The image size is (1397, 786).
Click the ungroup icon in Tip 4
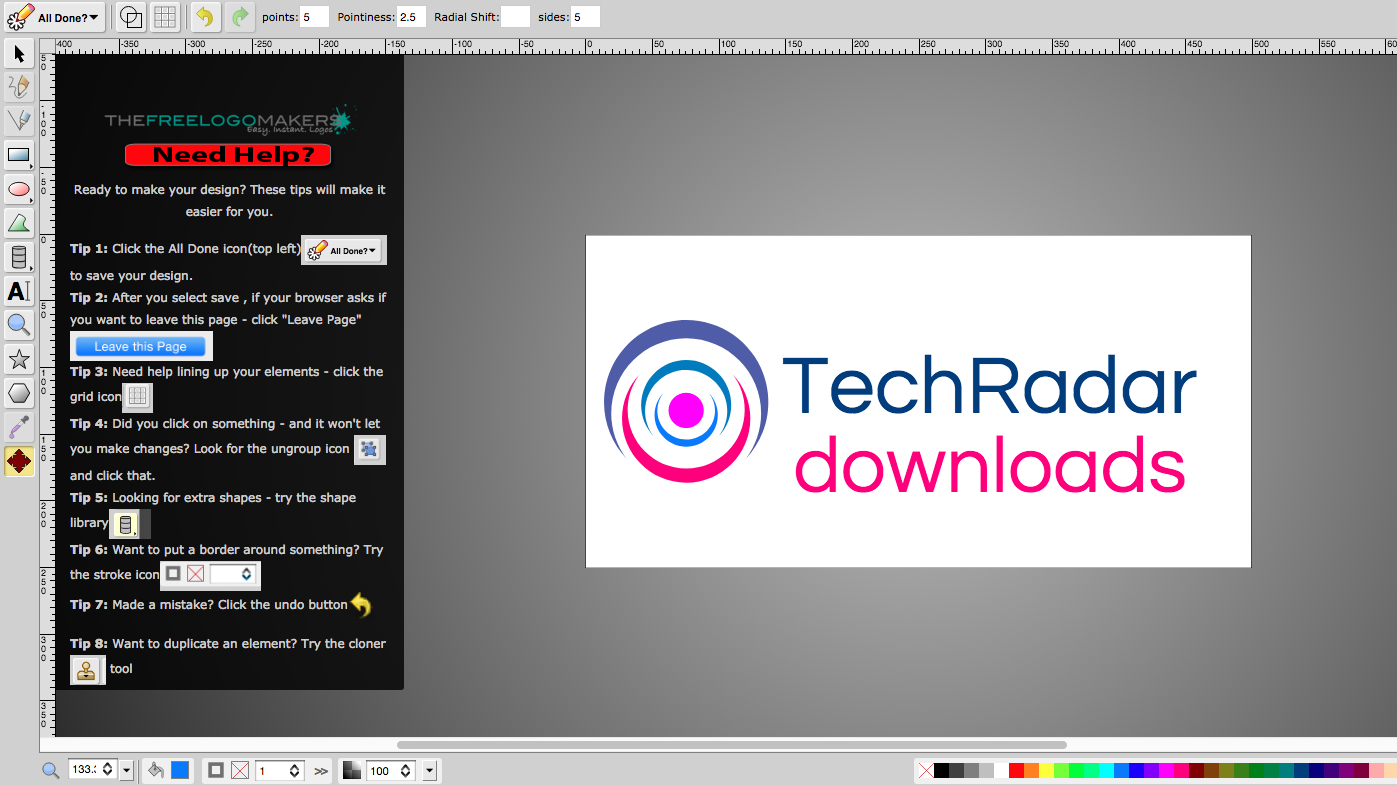370,450
